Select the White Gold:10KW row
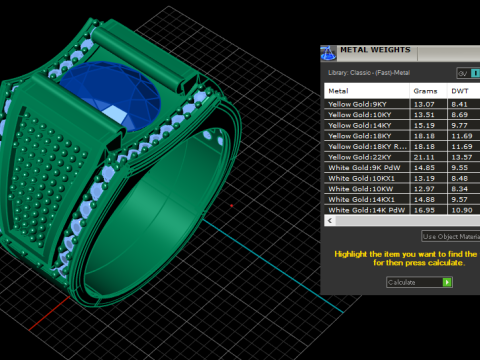480x360 pixels. click(402, 189)
